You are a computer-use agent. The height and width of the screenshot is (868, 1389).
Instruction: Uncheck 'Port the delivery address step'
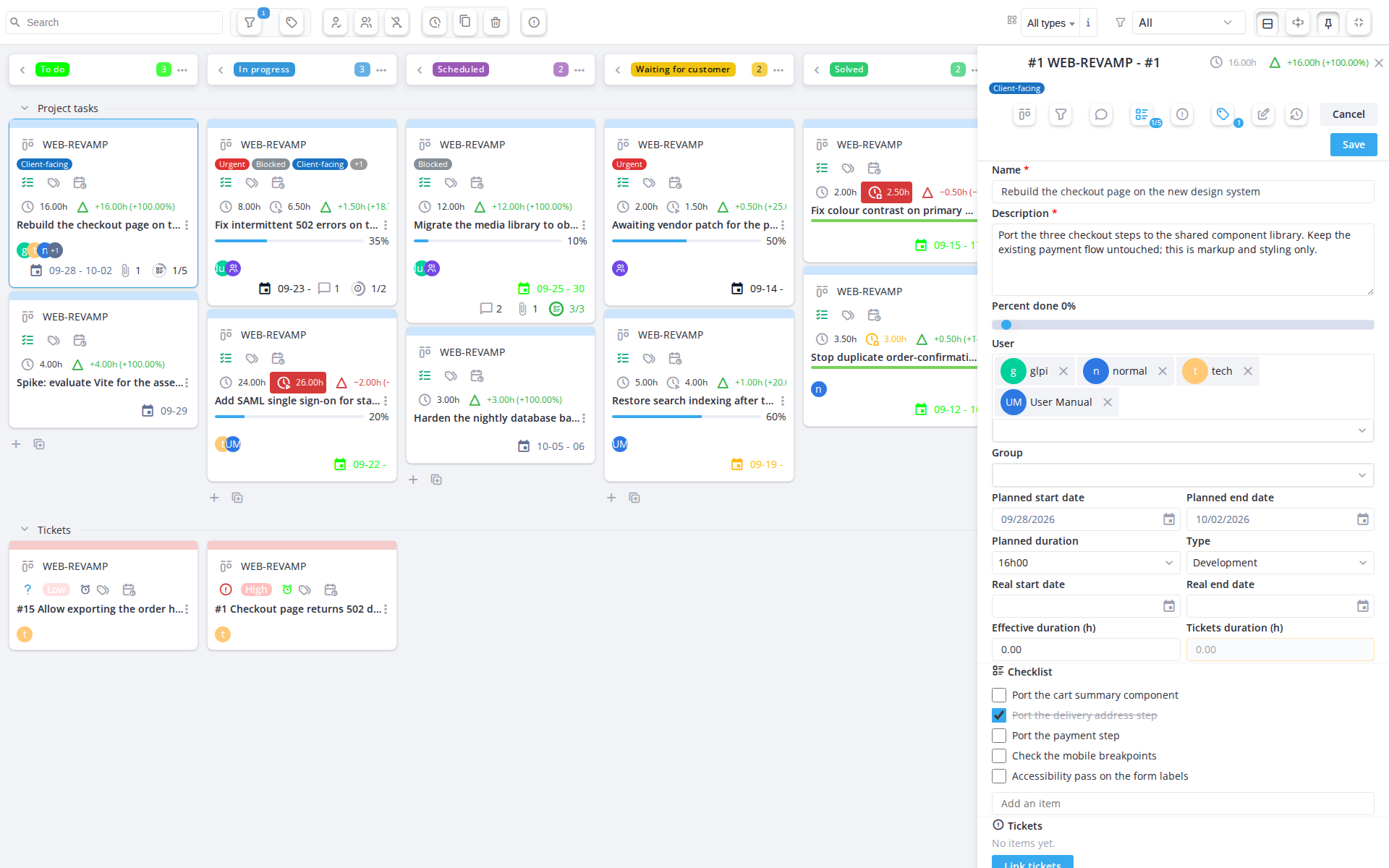999,715
